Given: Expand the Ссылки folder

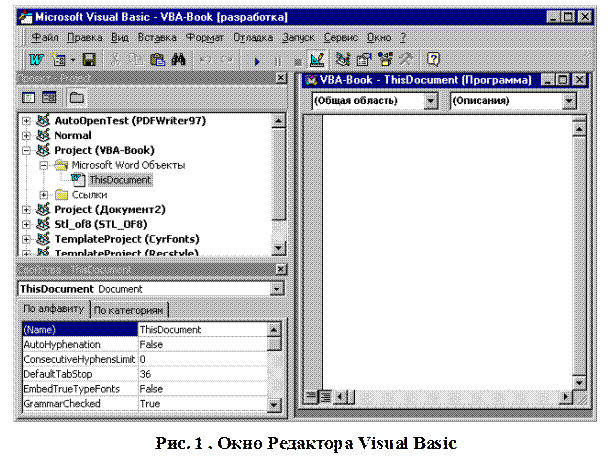Looking at the screenshot, I should 44,194.
